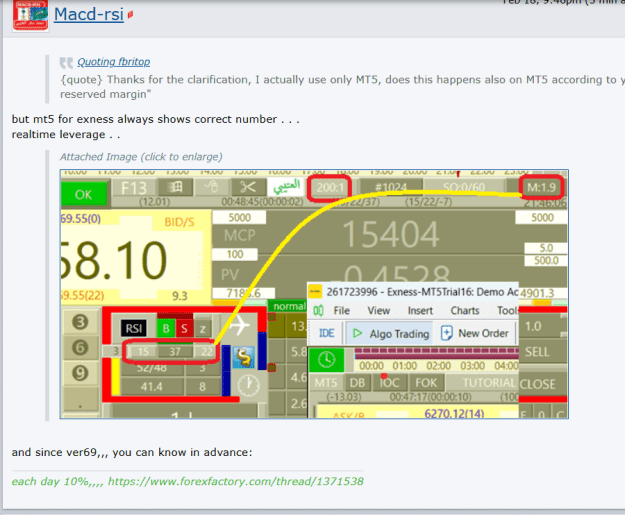The height and width of the screenshot is (515, 625).
Task: Click the gold dollar sign icon
Action: 244,357
